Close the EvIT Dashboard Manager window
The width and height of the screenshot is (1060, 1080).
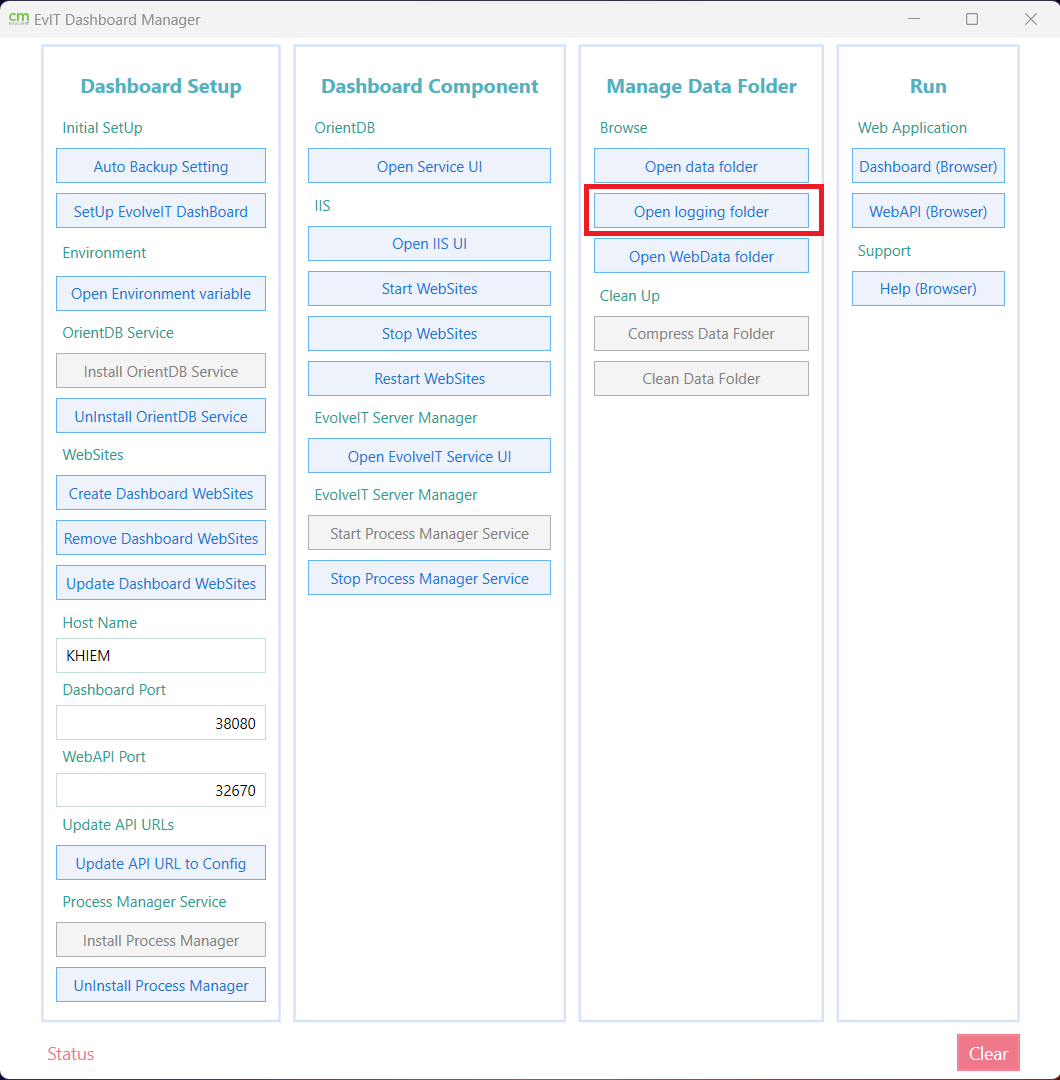click(1030, 19)
